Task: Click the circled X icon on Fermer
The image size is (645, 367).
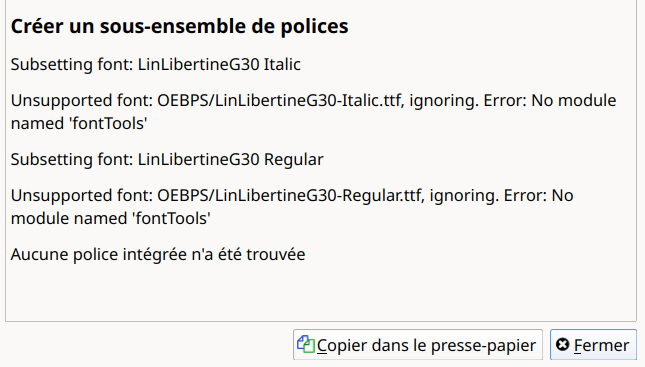Action: (x=562, y=344)
